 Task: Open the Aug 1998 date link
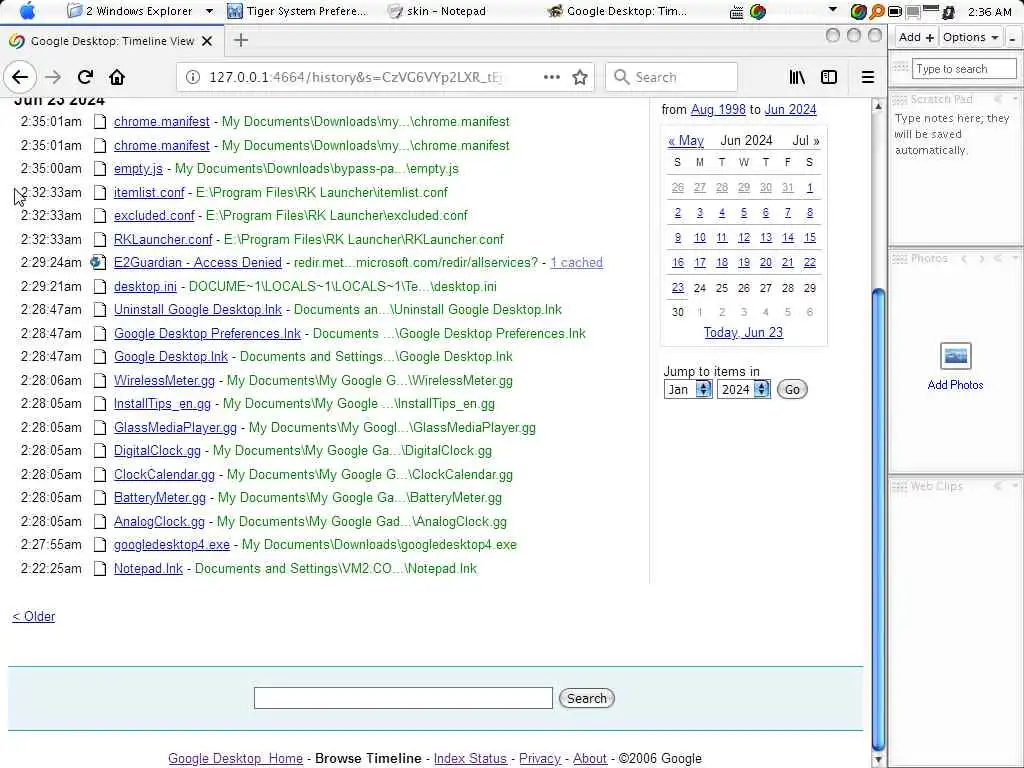718,110
